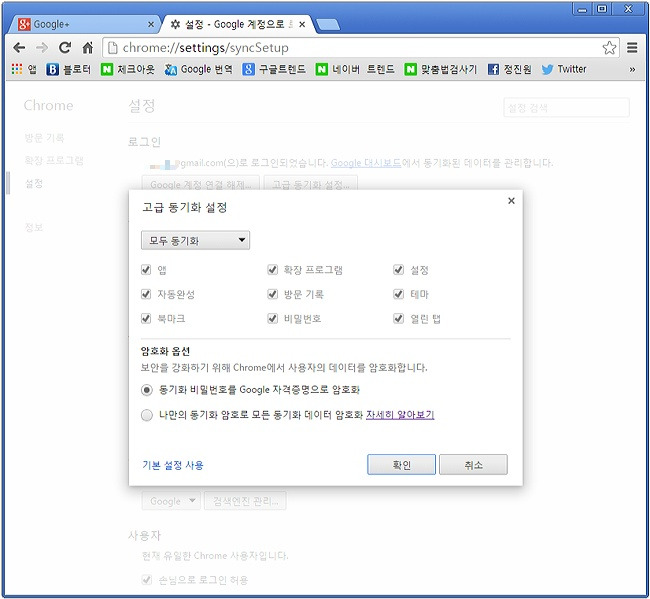The height and width of the screenshot is (599, 650).
Task: Open the Google search engine dropdown
Action: pos(171,501)
